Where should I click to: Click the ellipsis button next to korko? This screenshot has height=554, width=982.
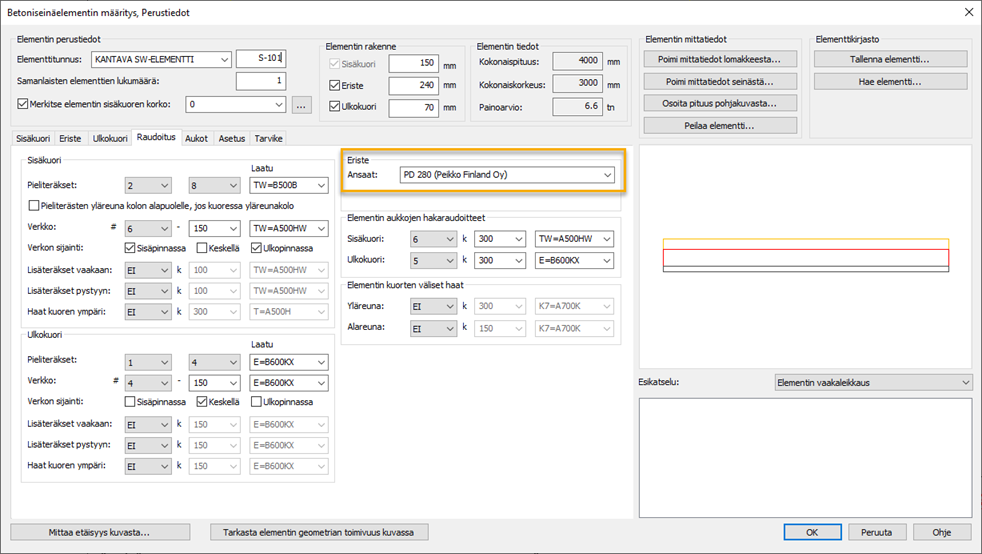click(x=301, y=105)
